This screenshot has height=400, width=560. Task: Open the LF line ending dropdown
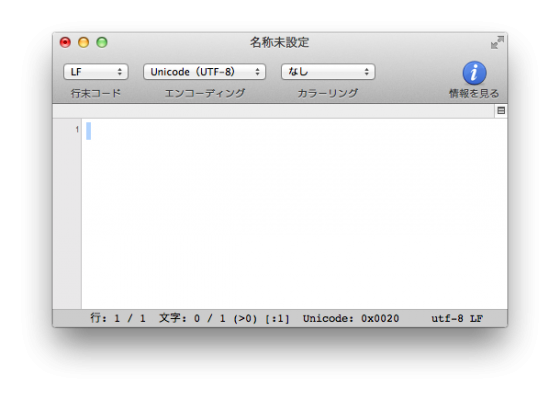[x=96, y=72]
